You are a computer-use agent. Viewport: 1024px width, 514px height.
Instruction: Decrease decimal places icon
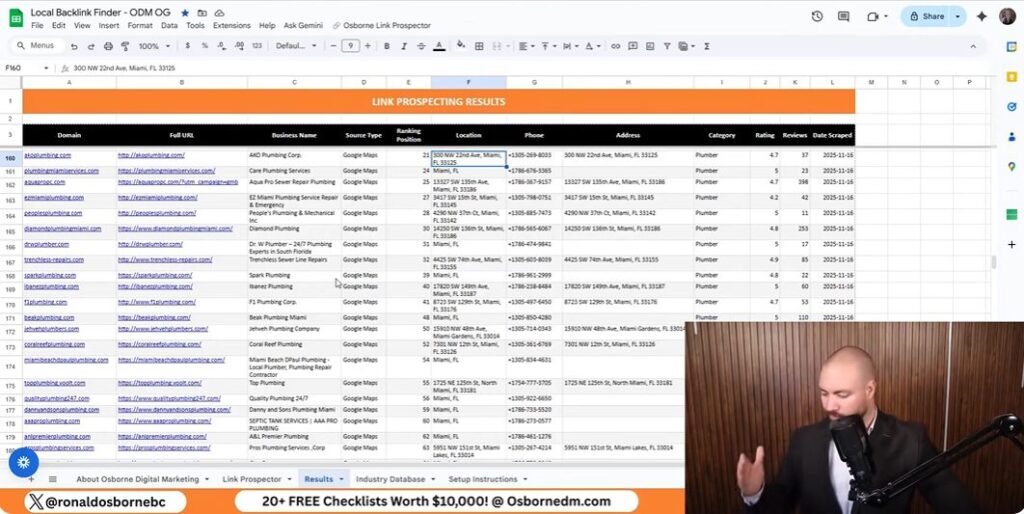[221, 46]
